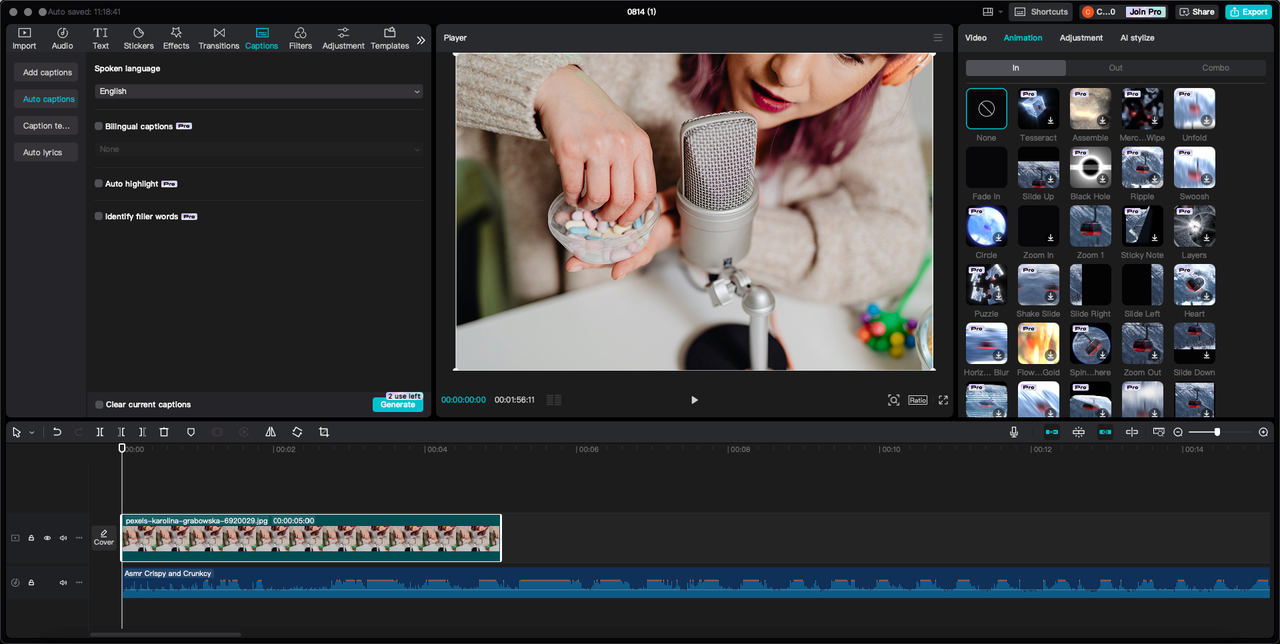This screenshot has width=1280, height=644.
Task: Open the Spoken language English dropdown
Action: click(258, 91)
